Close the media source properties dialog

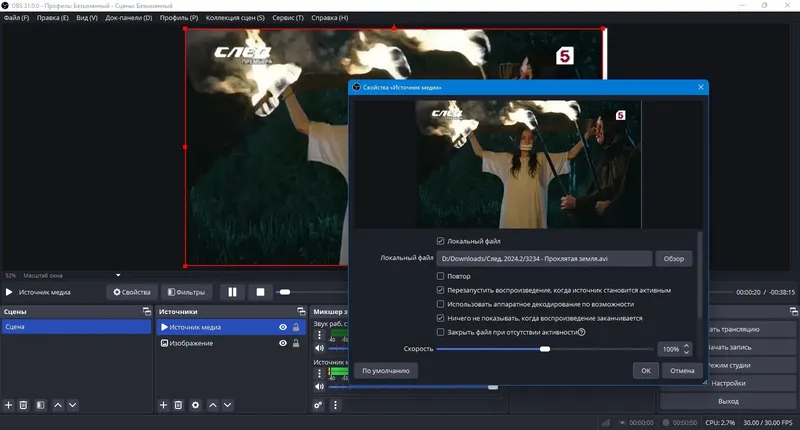coord(701,87)
